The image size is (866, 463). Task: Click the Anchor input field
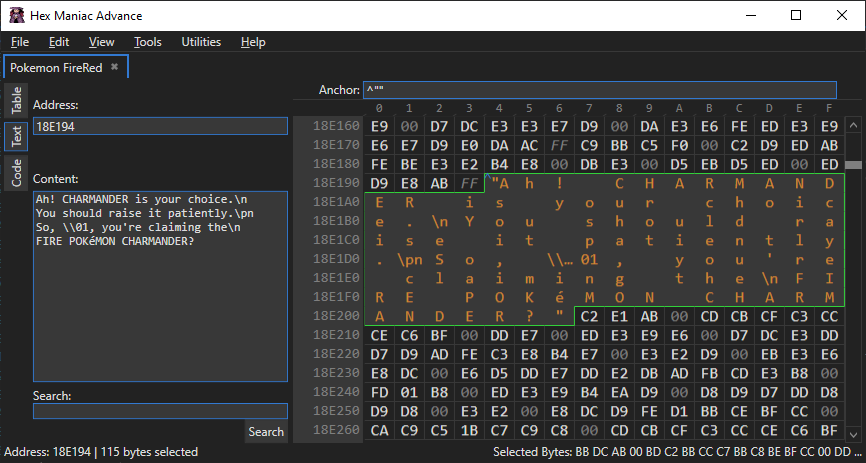pyautogui.click(x=599, y=90)
